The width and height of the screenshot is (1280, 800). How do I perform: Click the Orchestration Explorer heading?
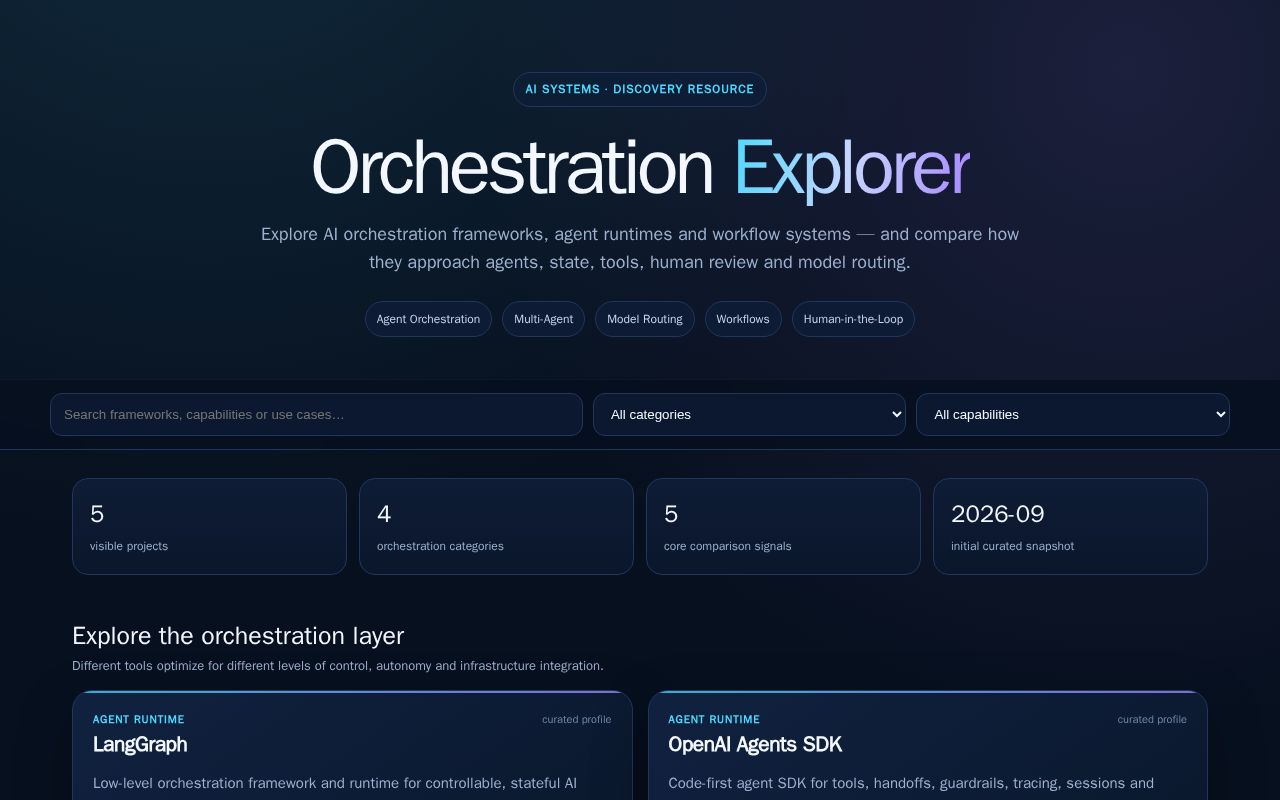640,167
